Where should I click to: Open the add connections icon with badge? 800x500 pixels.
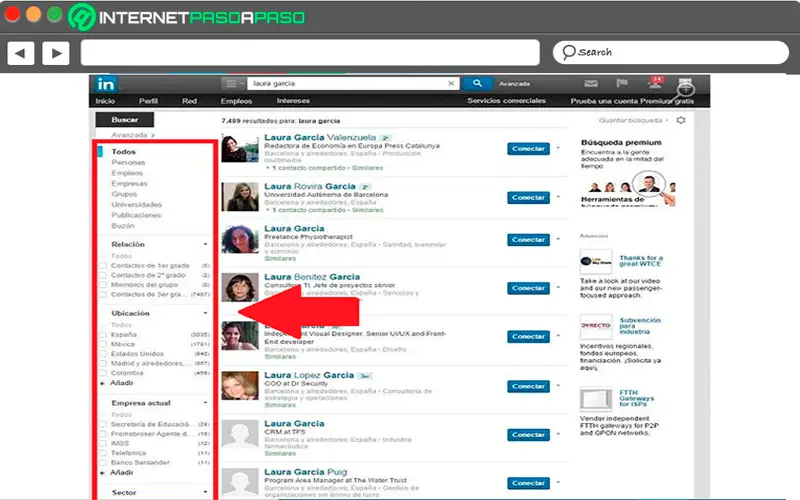(x=655, y=83)
